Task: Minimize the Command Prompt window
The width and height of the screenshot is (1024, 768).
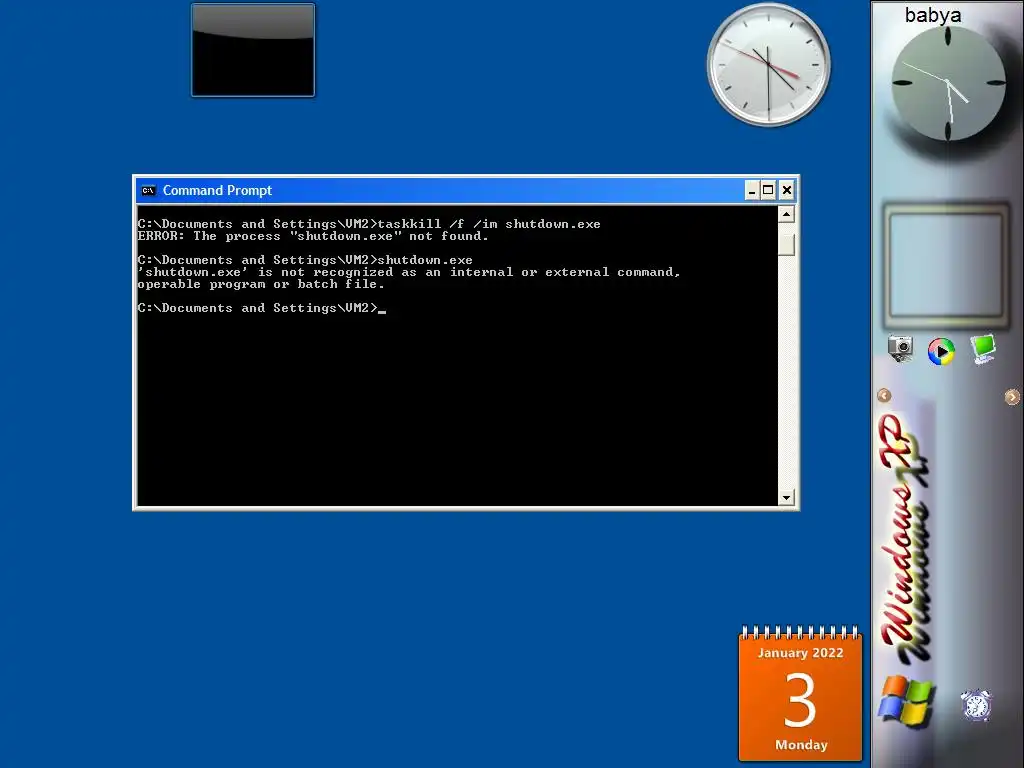Action: 752,190
